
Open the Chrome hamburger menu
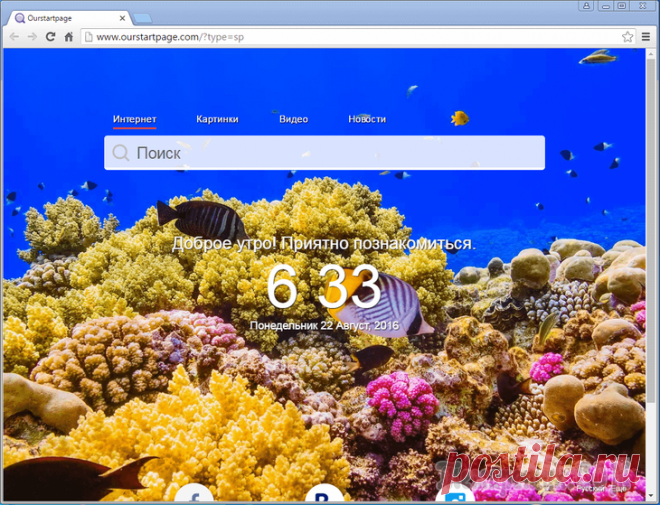tap(646, 37)
